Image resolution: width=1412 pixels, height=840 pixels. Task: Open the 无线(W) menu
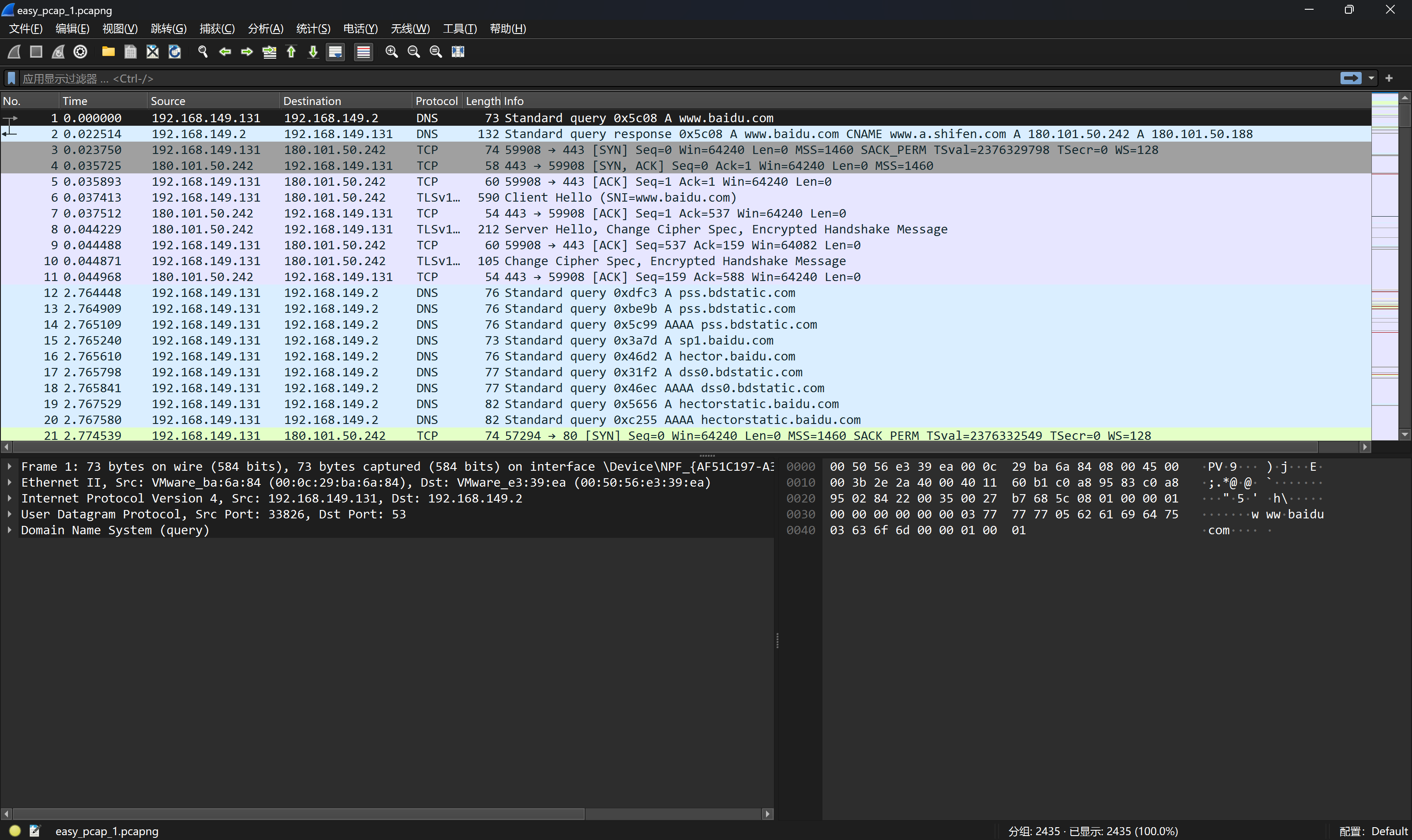[410, 28]
